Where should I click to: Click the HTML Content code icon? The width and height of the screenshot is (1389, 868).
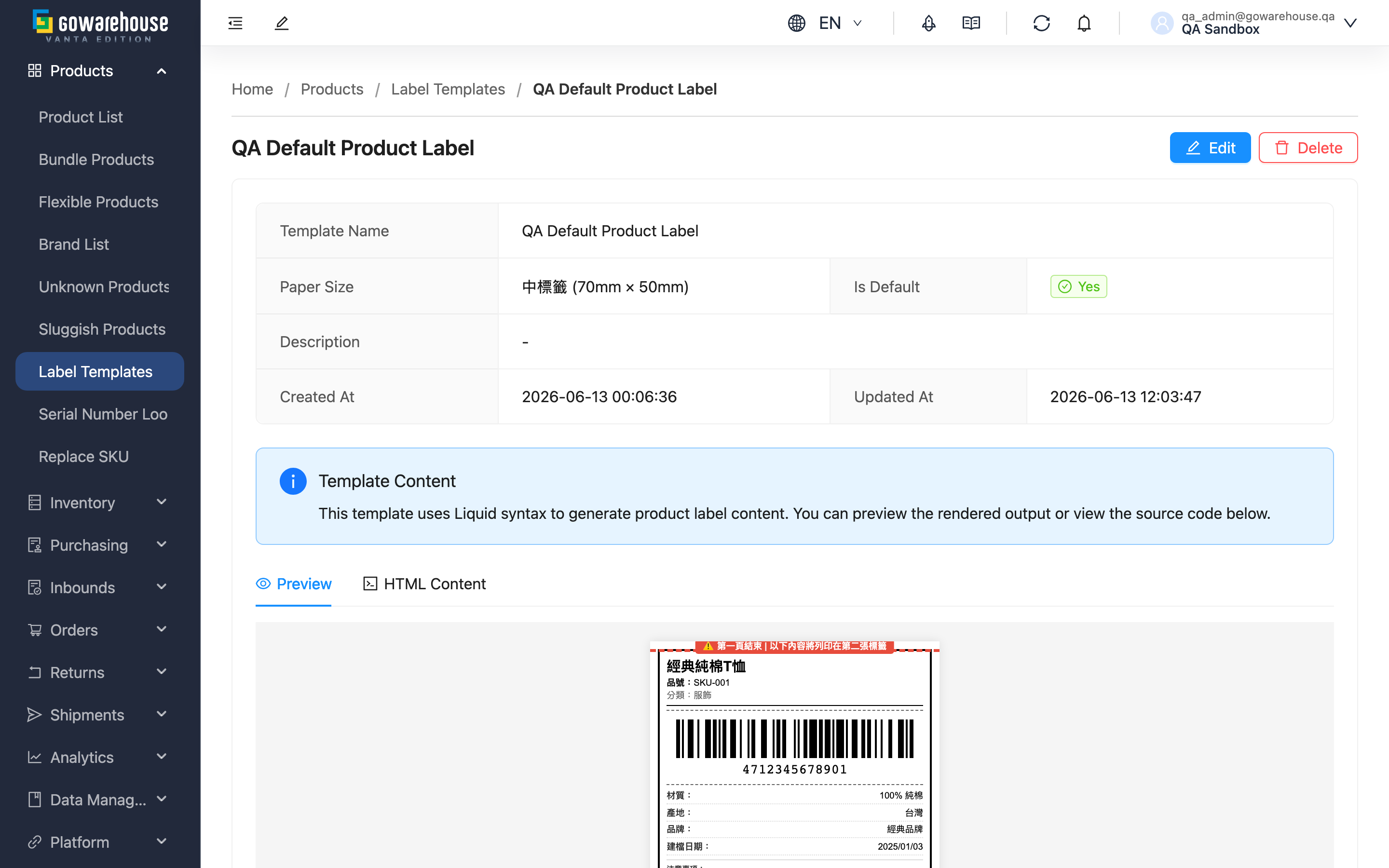[x=370, y=584]
